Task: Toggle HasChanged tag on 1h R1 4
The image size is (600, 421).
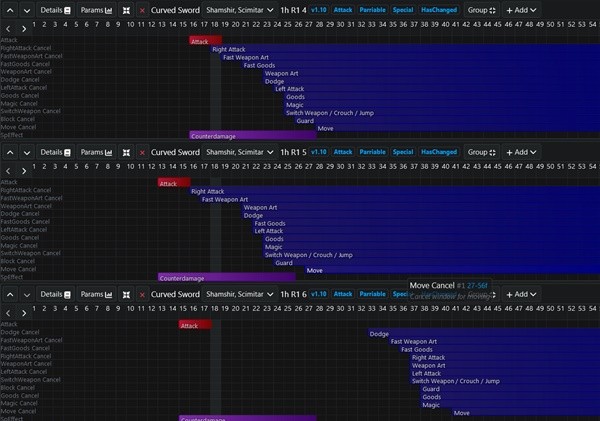Action: coord(439,10)
